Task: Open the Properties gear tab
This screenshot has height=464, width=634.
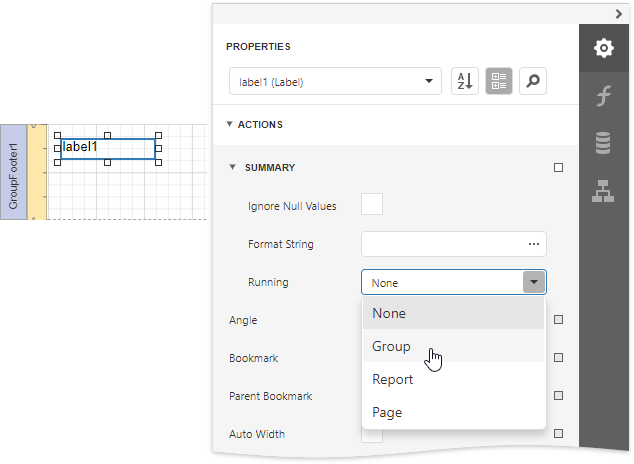Action: click(603, 48)
